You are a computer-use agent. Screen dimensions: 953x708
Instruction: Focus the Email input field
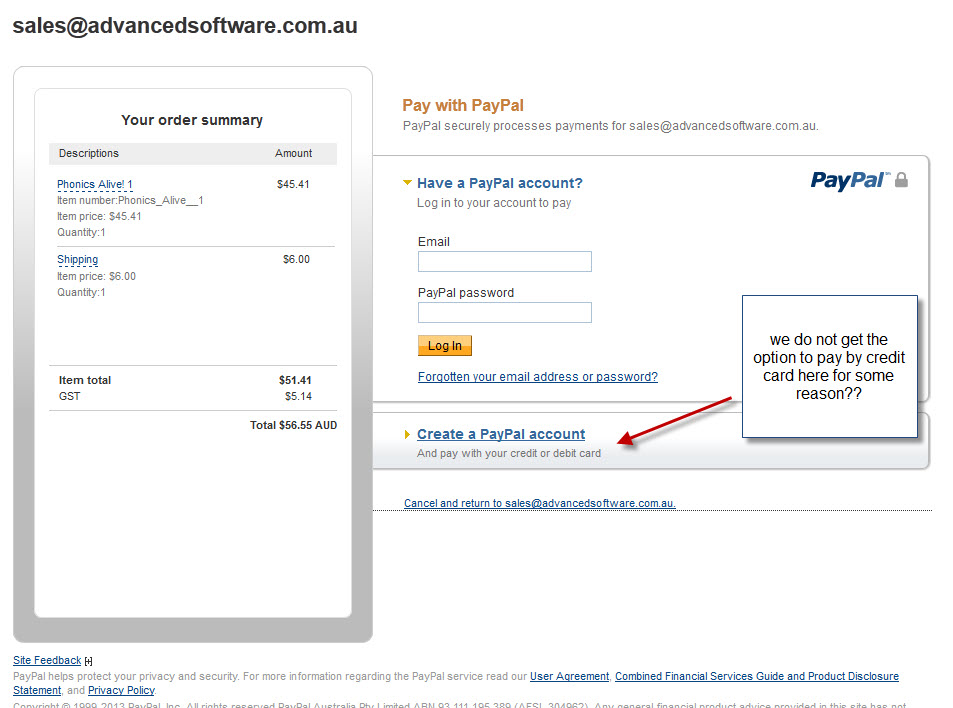[x=504, y=262]
